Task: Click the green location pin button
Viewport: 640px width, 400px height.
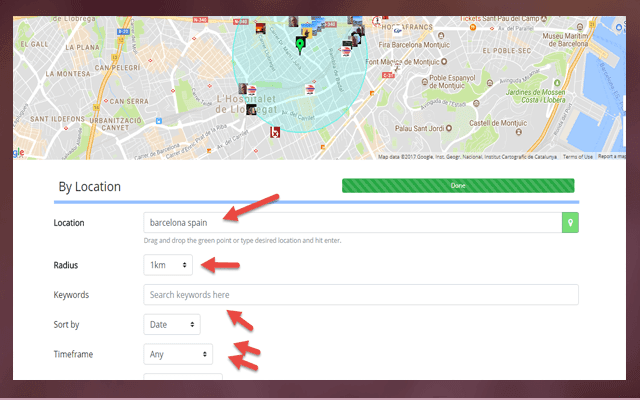Action: 570,222
